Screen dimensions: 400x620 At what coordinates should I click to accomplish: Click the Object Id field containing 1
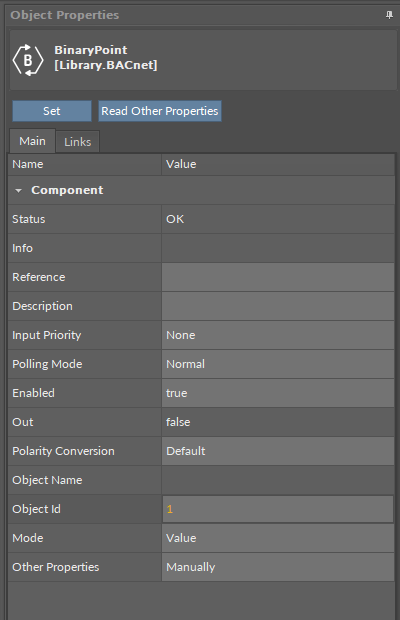click(x=278, y=509)
